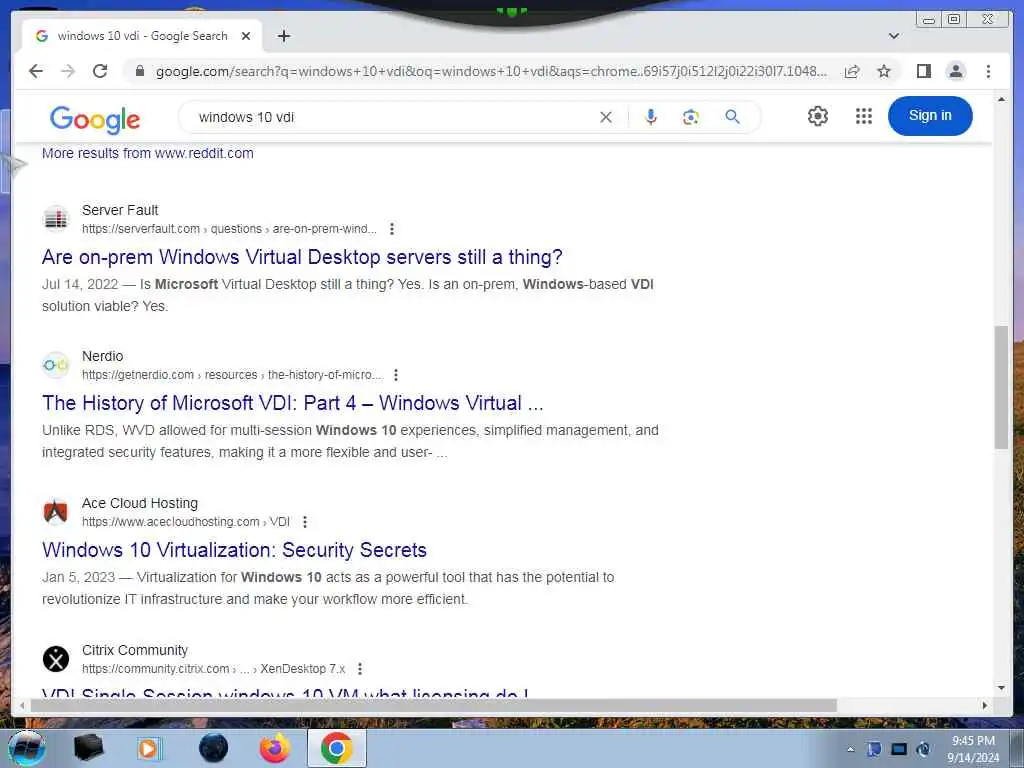Focus the Google search input field
Image resolution: width=1024 pixels, height=768 pixels.
tap(392, 117)
